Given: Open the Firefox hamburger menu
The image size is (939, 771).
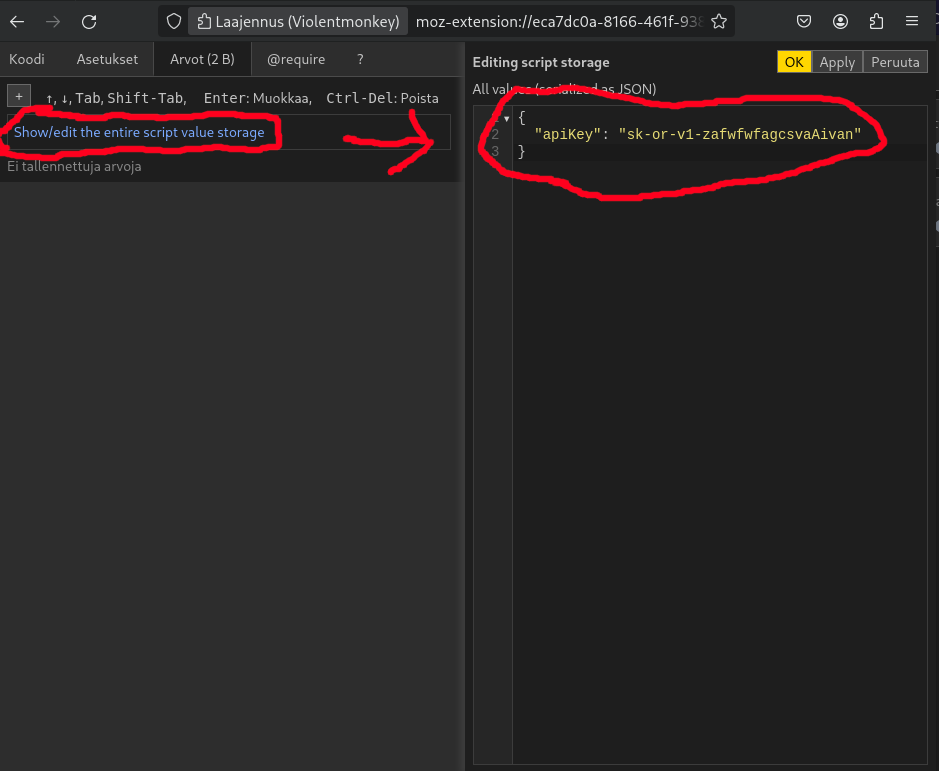Looking at the screenshot, I should click(x=912, y=21).
